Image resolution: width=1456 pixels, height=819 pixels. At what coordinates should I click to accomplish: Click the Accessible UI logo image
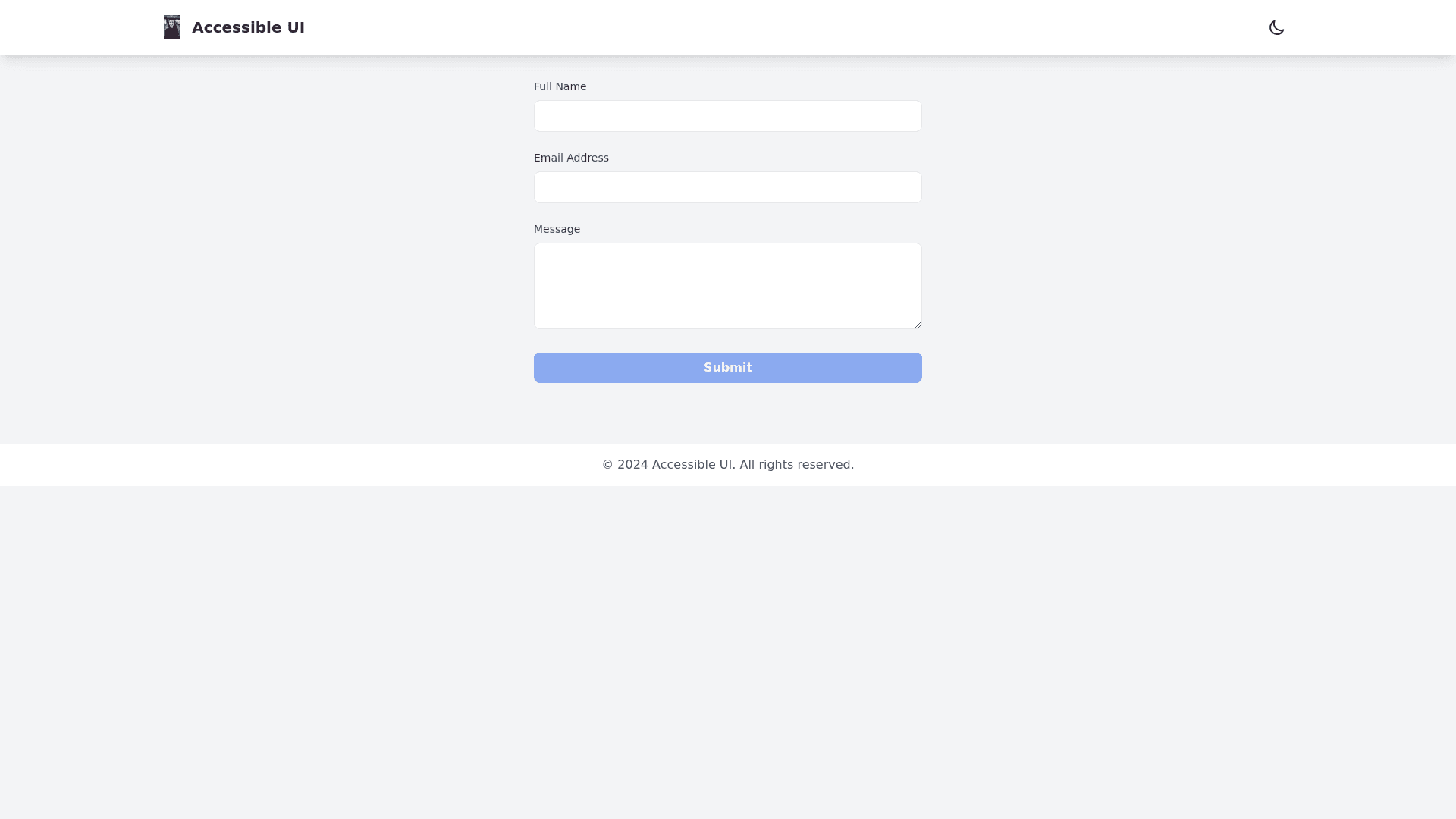tap(172, 27)
